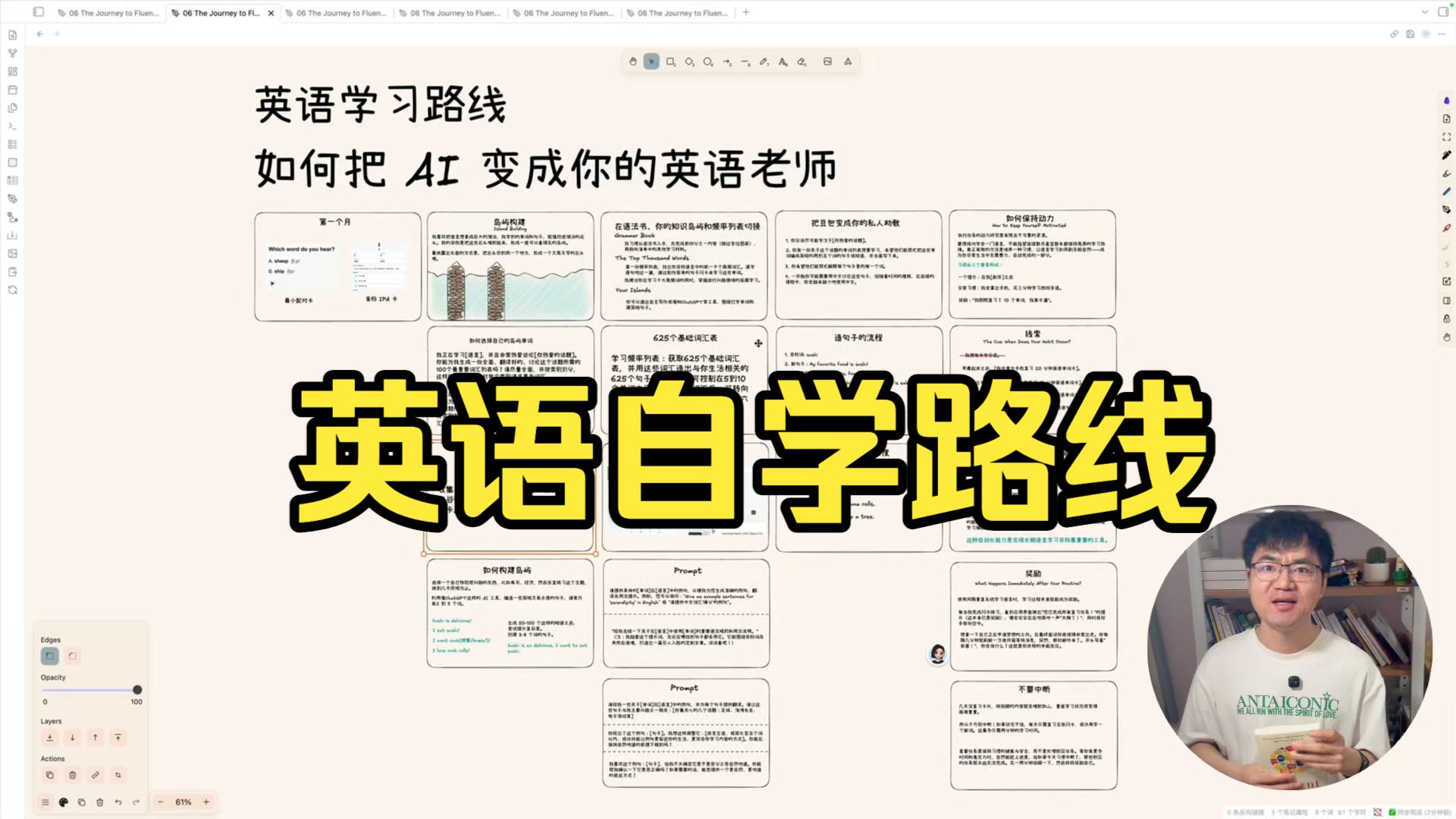This screenshot has height=819, width=1456.
Task: Select the blue pen preset
Action: (1446, 192)
